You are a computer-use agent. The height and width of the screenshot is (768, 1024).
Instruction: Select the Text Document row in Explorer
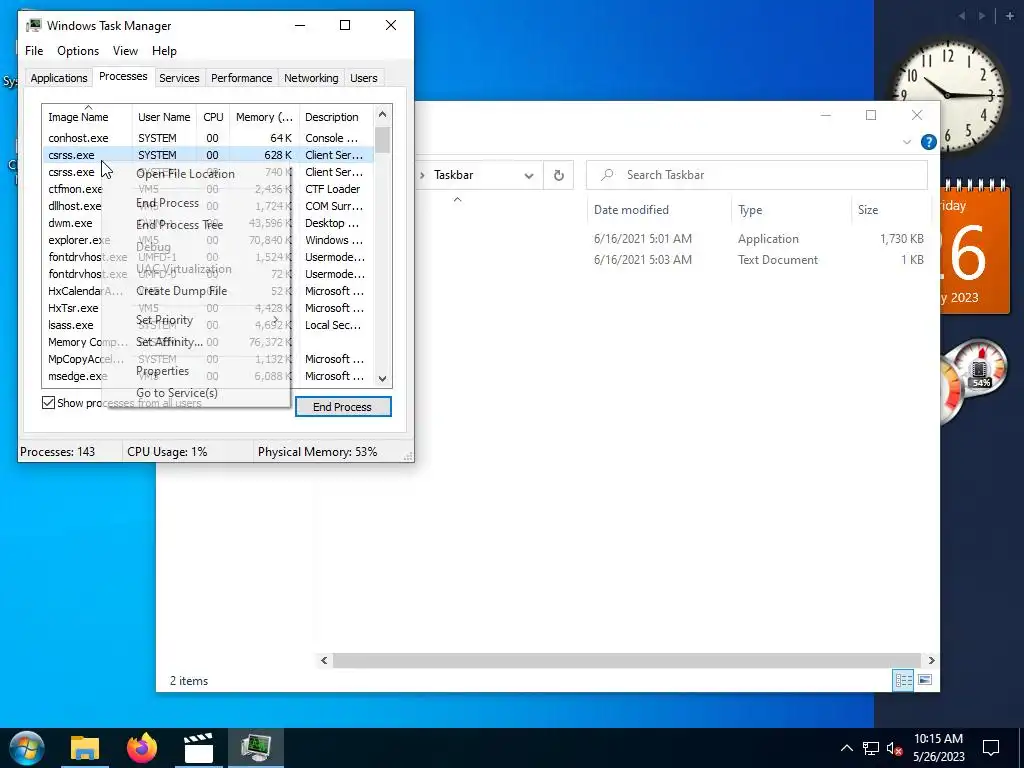tap(673, 259)
